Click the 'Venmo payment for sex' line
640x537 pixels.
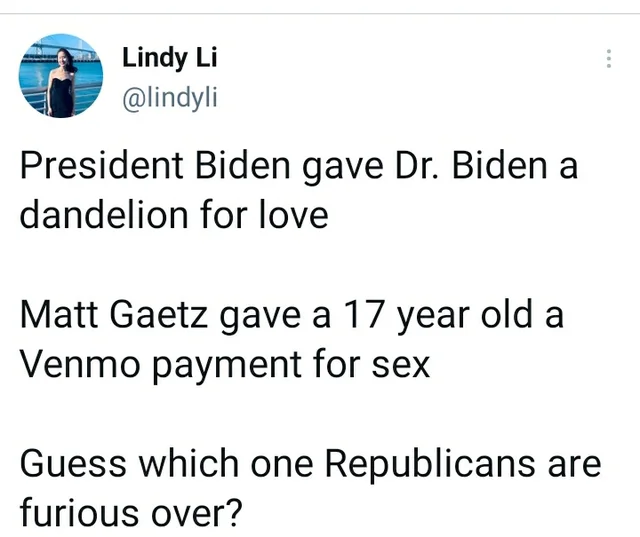tap(225, 363)
